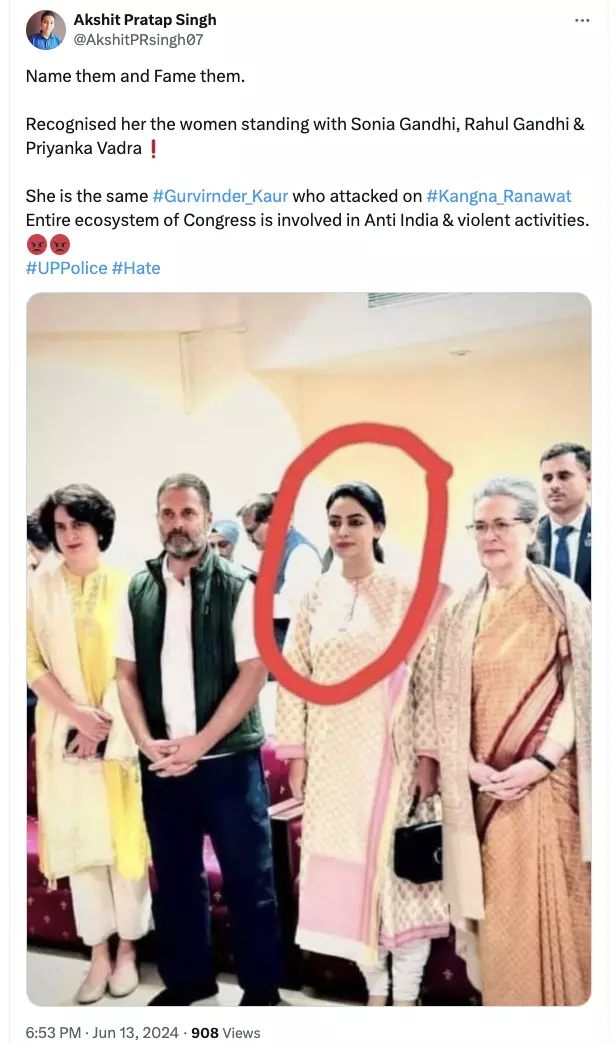Follow the #UPPolice hashtag link
Viewport: 616px width, 1044px height.
tap(66, 268)
